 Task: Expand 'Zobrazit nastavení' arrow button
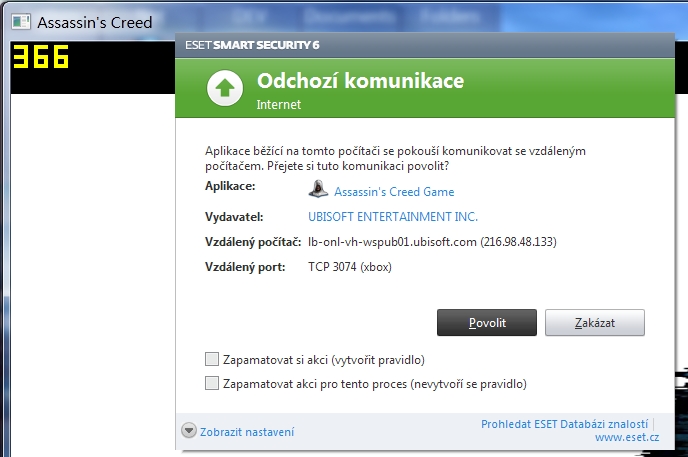(189, 431)
